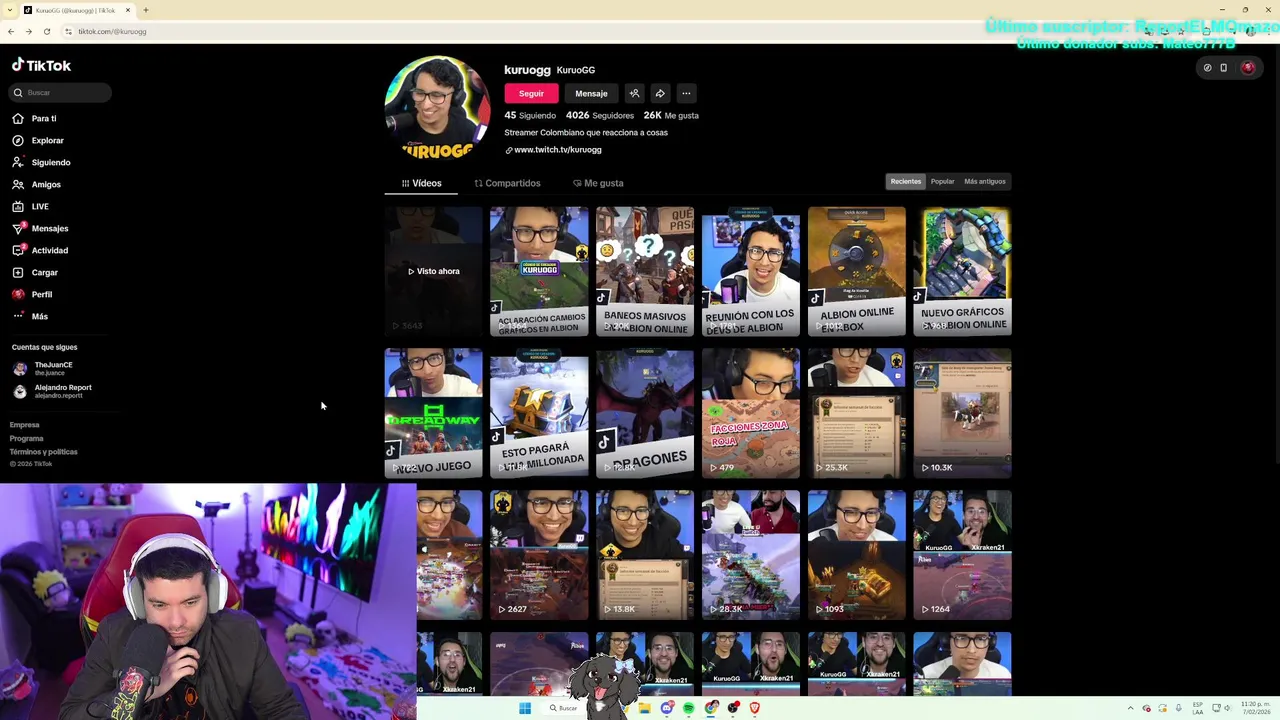Open the video with 25.3K views
This screenshot has height=720, width=1280.
pyautogui.click(x=857, y=413)
